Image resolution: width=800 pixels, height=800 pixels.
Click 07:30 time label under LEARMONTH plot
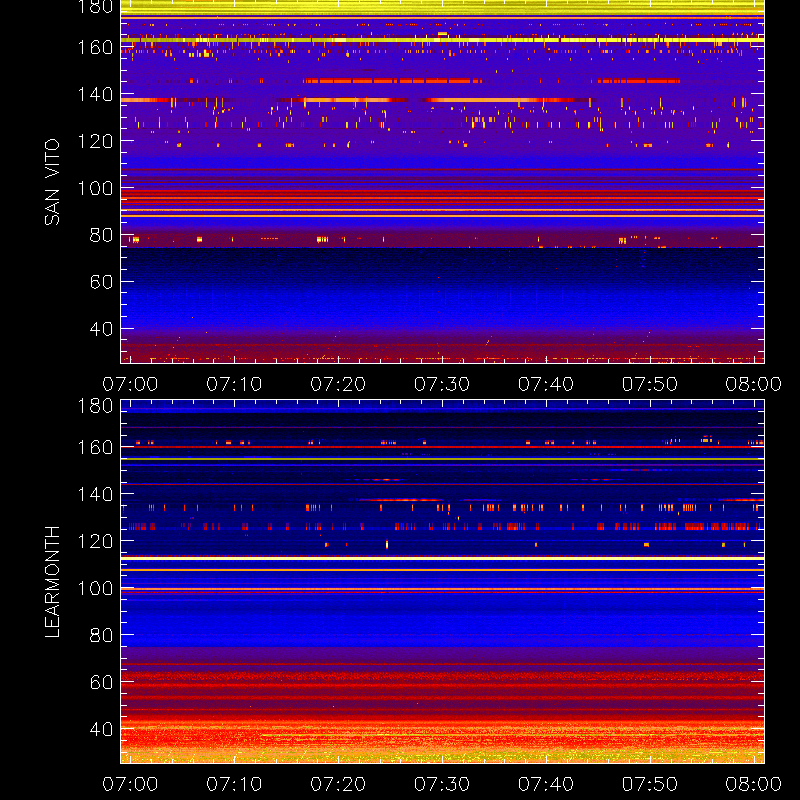coord(442,784)
